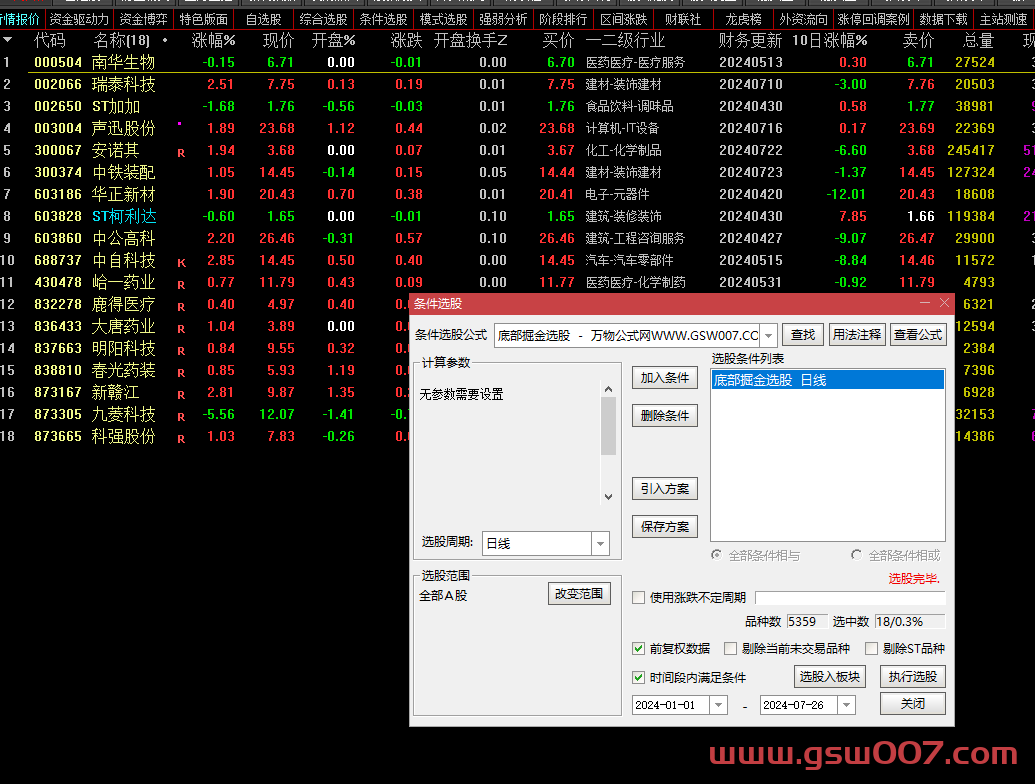1035x784 pixels.
Task: Sort by the 现价 column header
Action: click(278, 41)
